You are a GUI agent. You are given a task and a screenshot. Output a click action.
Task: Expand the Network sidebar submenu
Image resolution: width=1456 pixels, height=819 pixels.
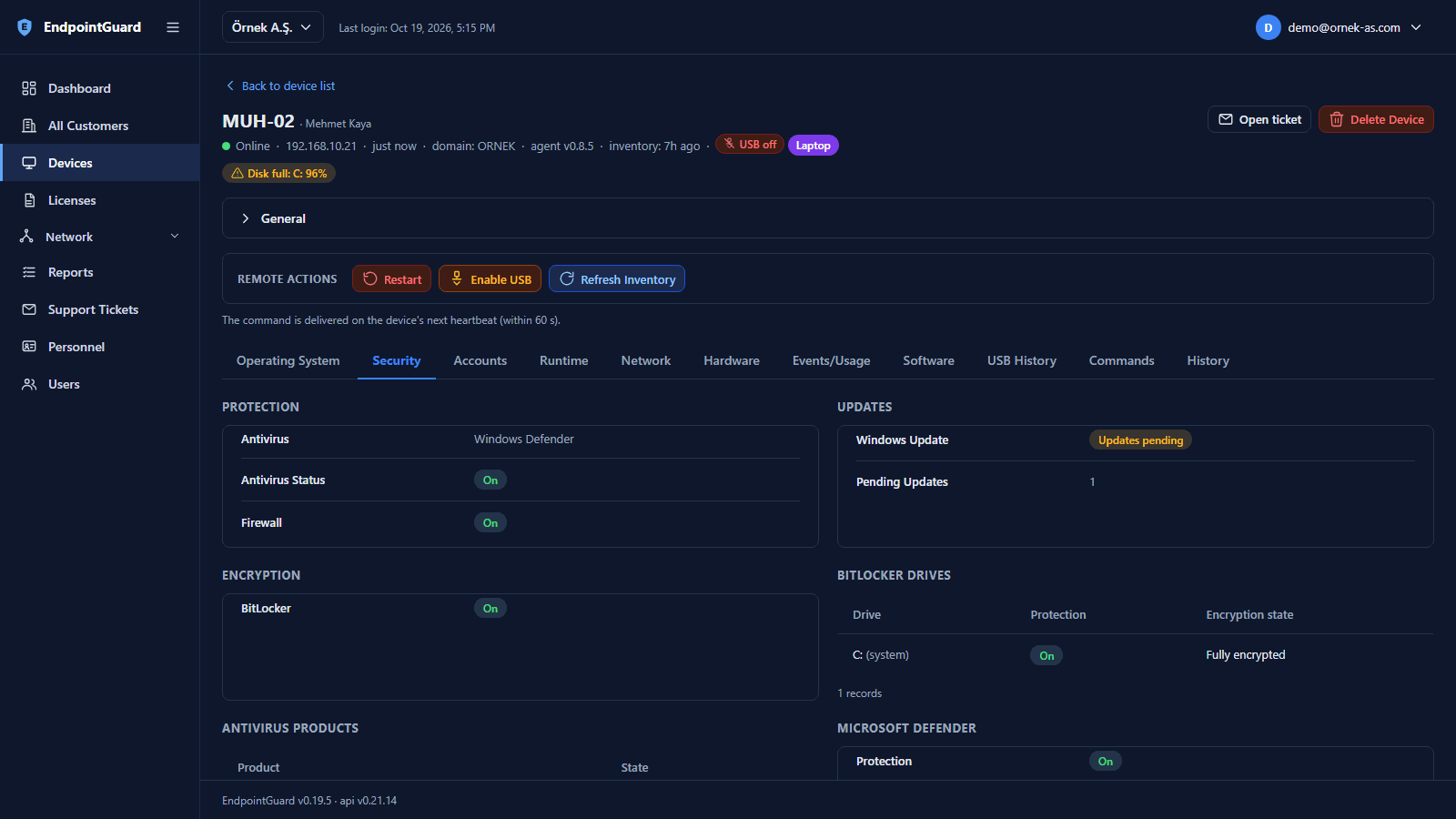tap(100, 237)
